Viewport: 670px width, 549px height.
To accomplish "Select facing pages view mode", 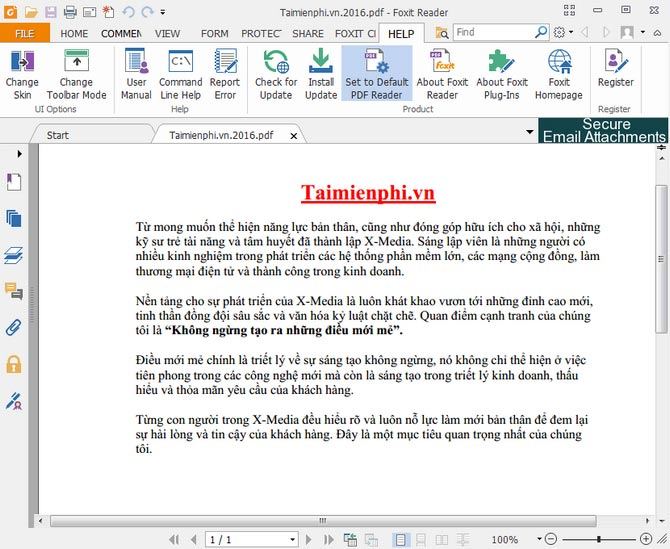I will (x=441, y=540).
